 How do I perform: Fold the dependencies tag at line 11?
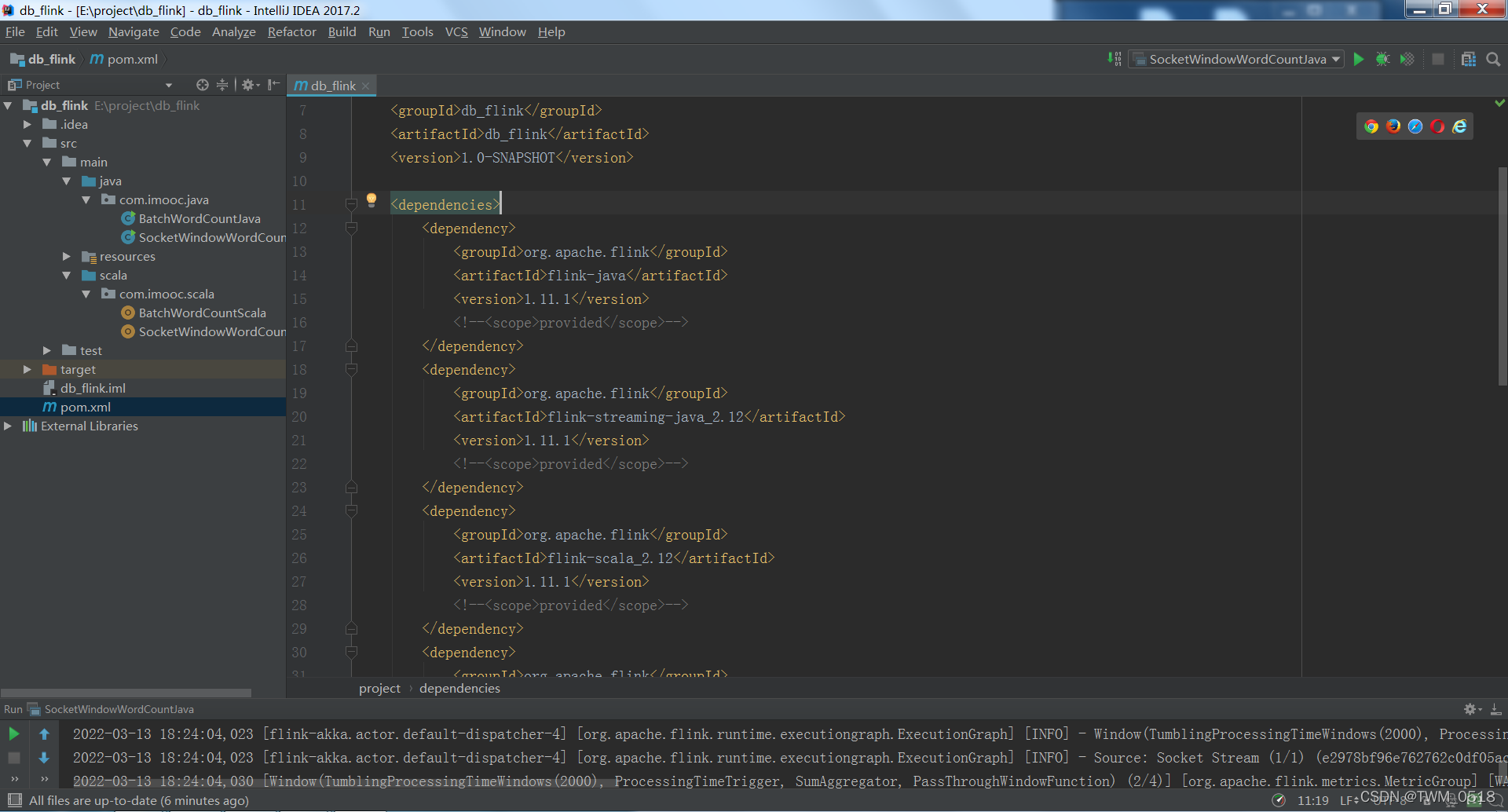pyautogui.click(x=351, y=204)
